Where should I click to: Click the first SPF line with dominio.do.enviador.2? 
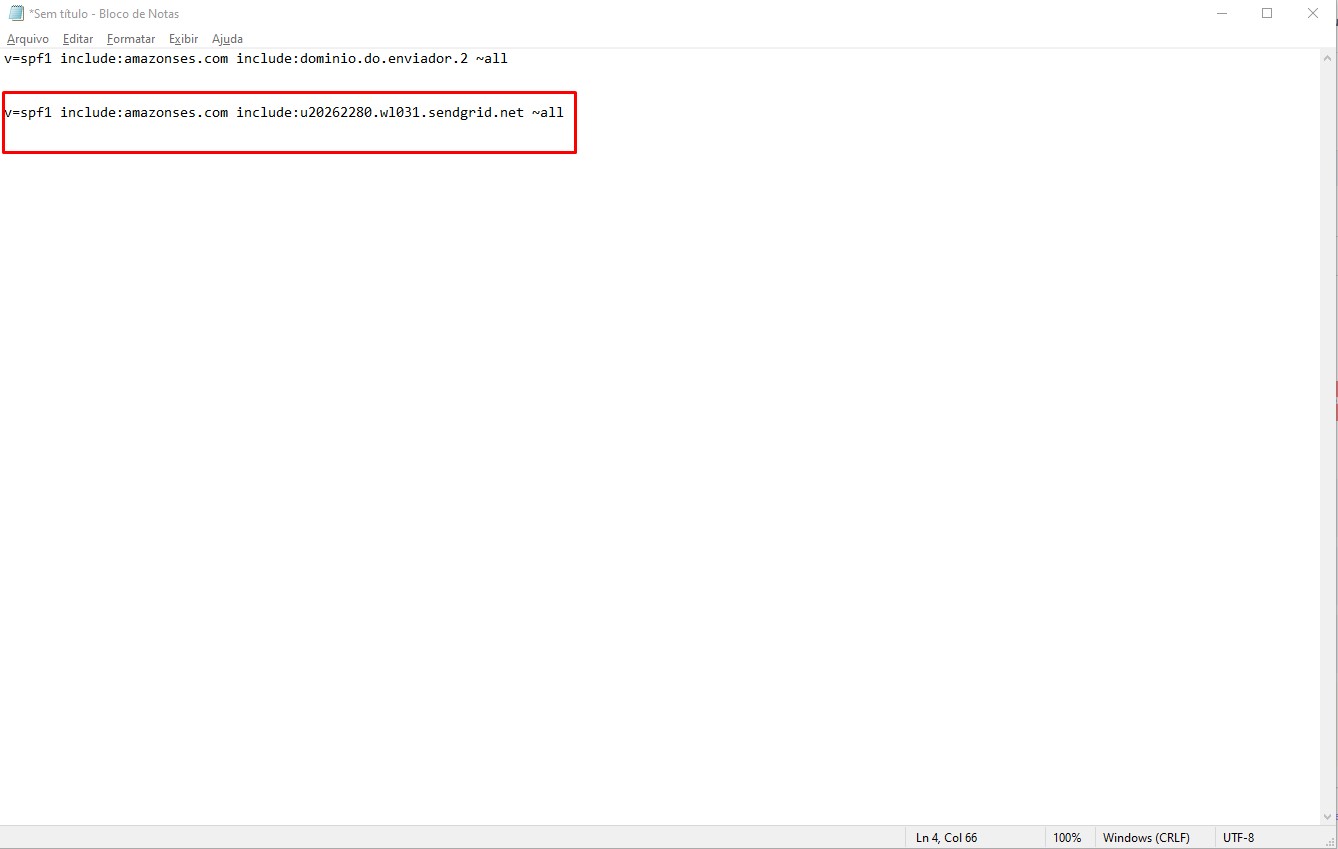click(x=256, y=58)
